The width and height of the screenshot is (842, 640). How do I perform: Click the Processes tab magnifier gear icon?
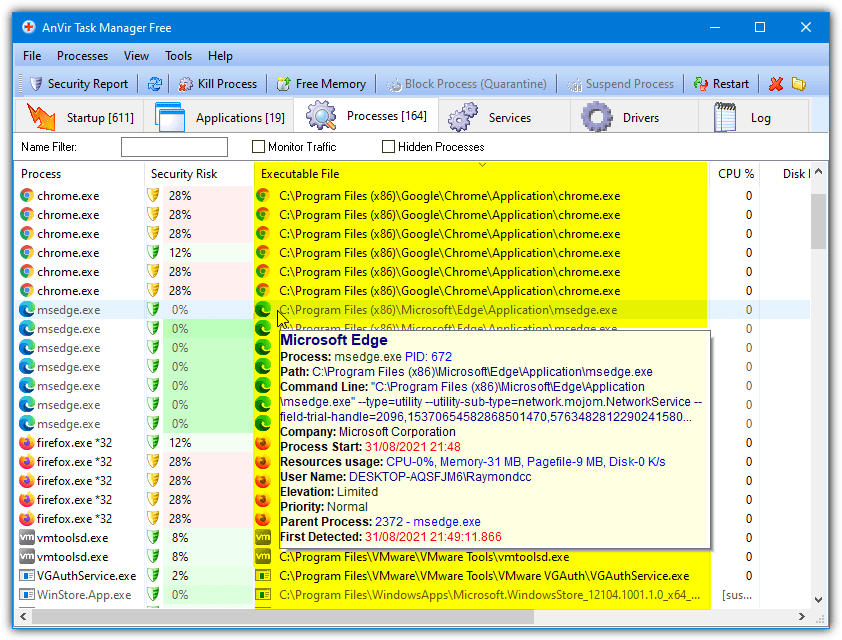pos(321,115)
